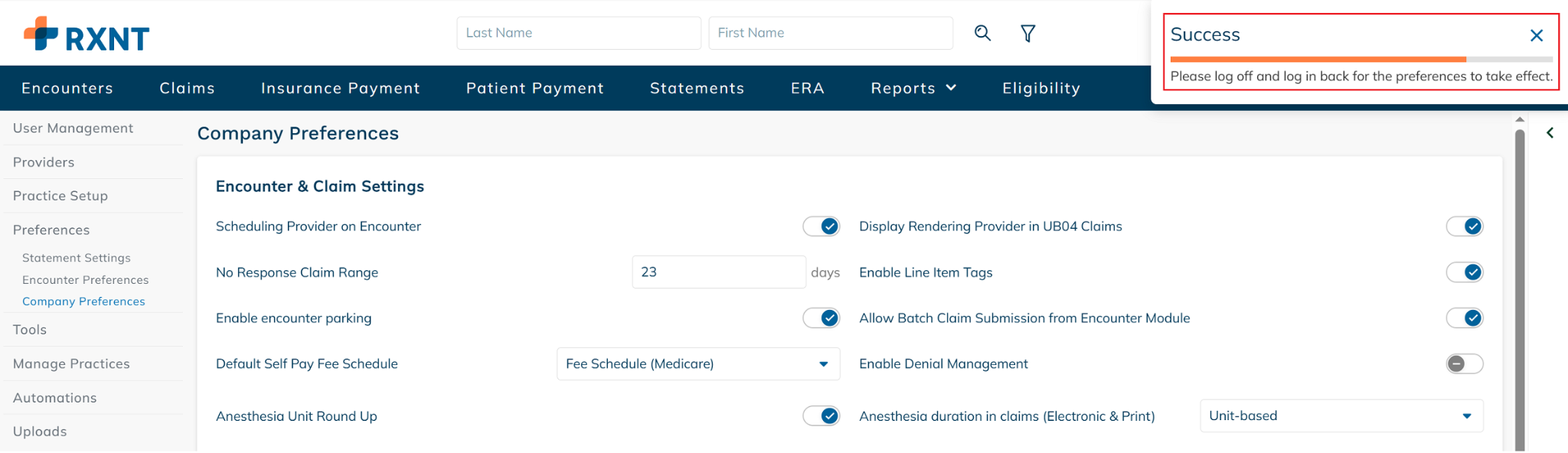Toggle Enable Line Item Tags switch
1568x453 pixels.
click(x=1464, y=272)
